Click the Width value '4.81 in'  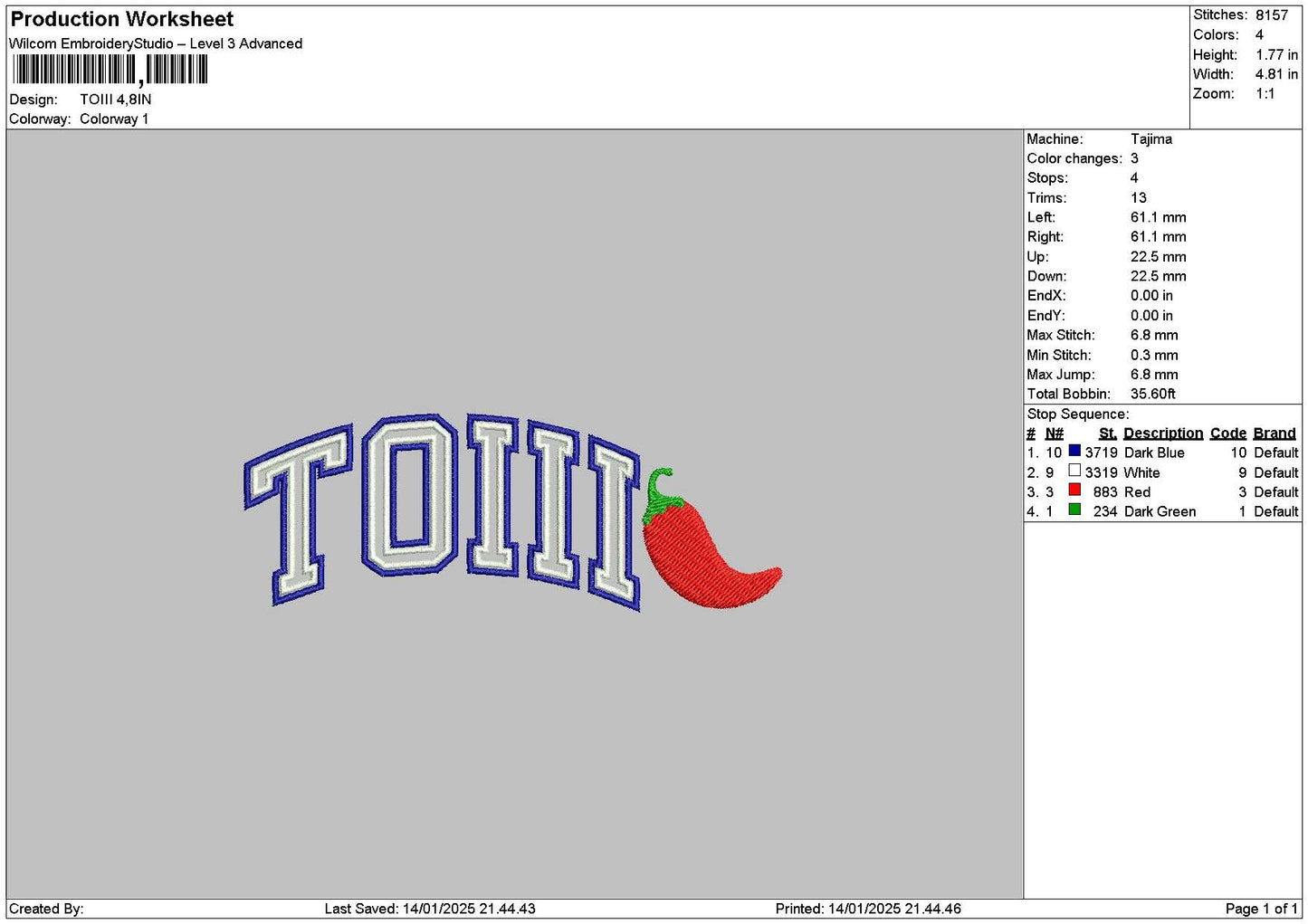coord(1276,74)
